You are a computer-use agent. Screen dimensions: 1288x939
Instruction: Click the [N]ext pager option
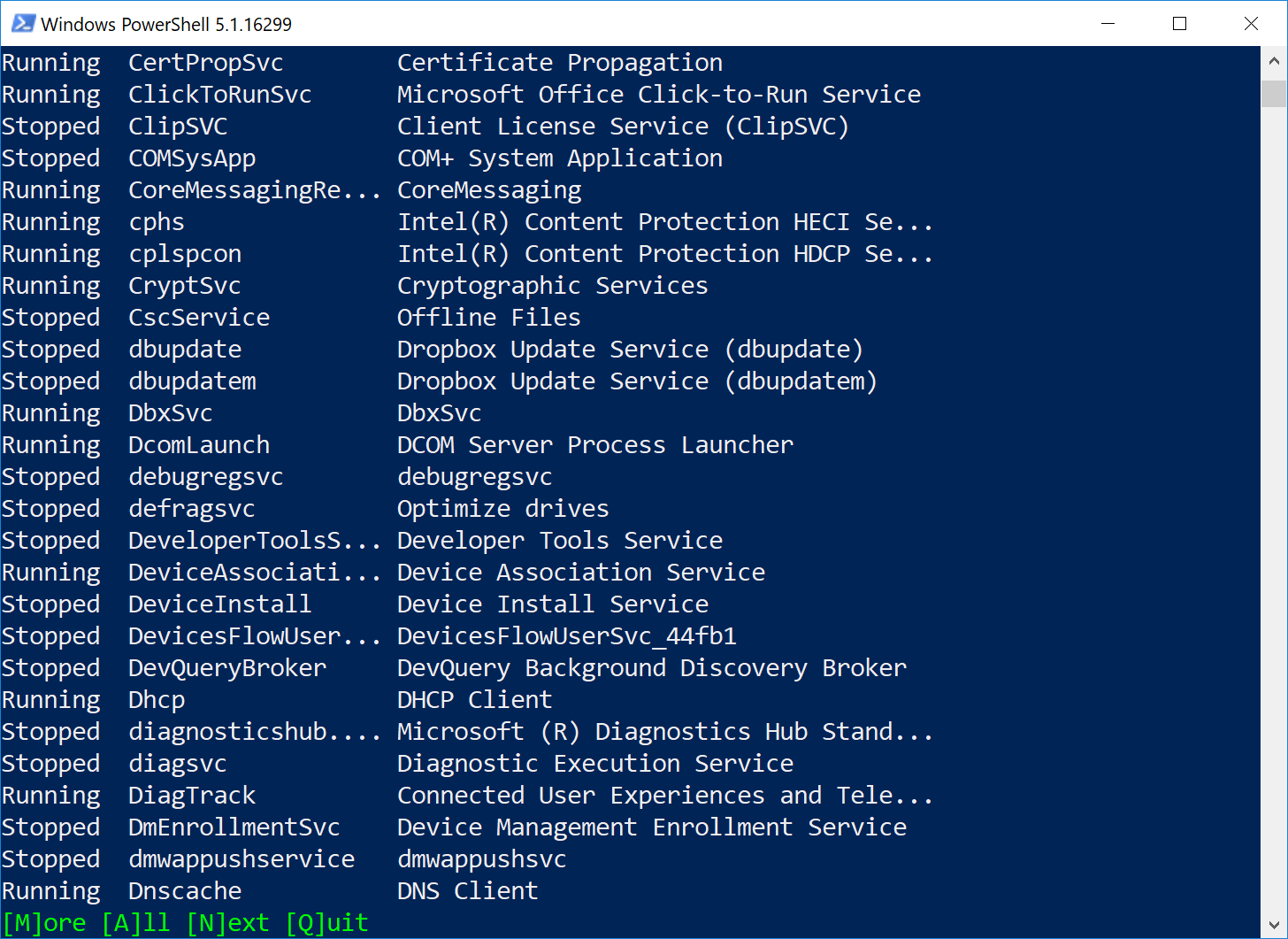click(227, 922)
